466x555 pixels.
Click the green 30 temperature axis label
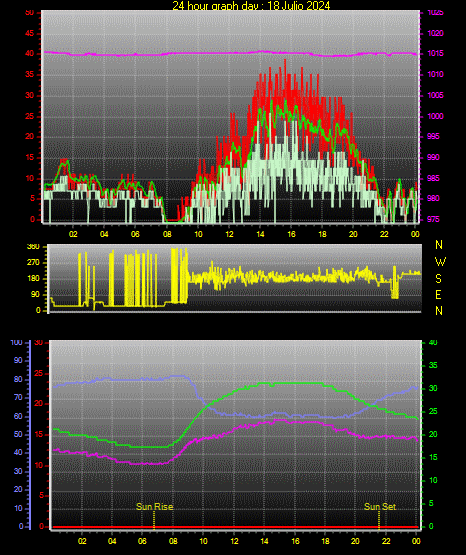click(433, 388)
